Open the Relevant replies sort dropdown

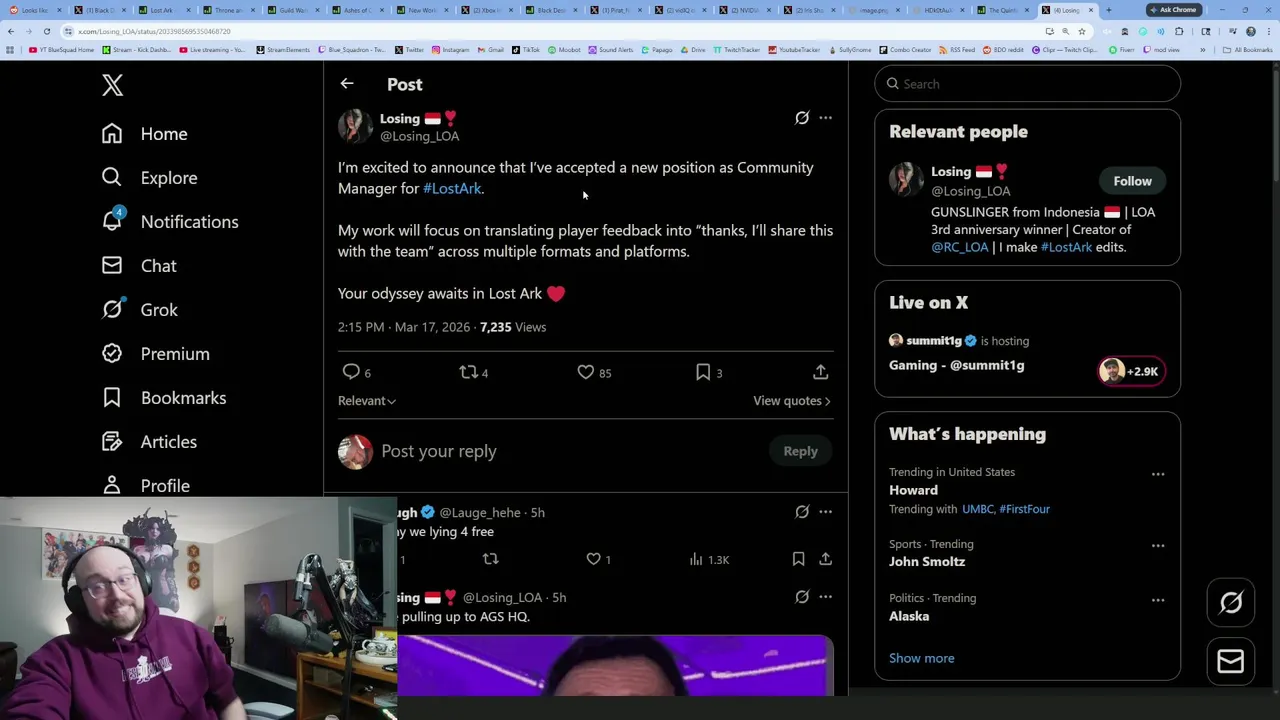367,401
